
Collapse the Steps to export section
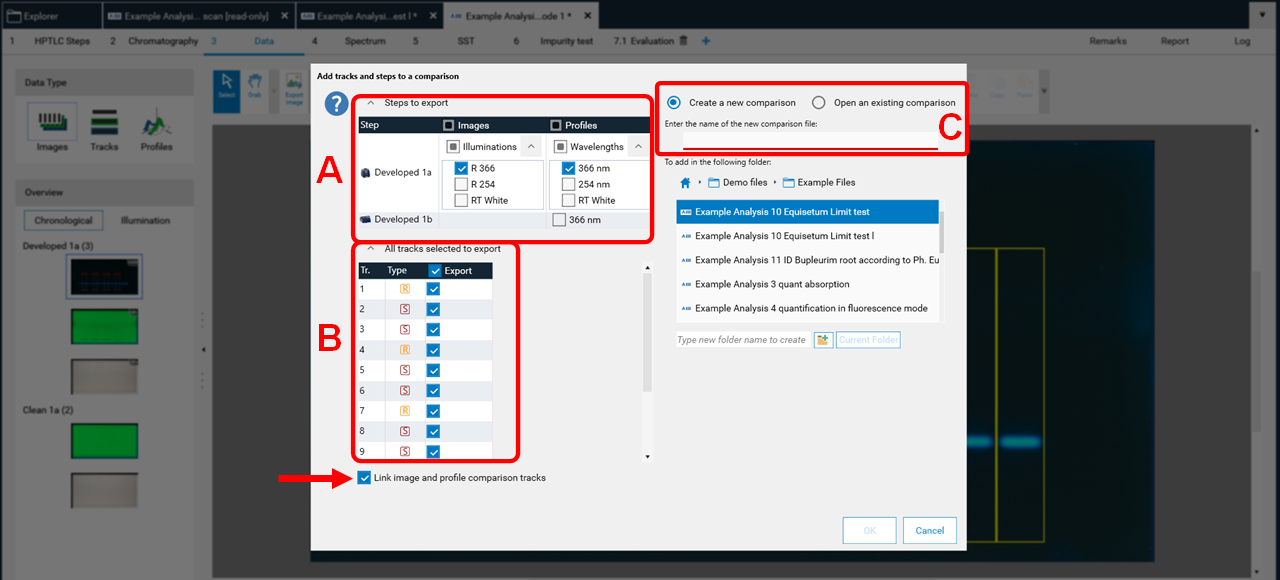click(371, 103)
